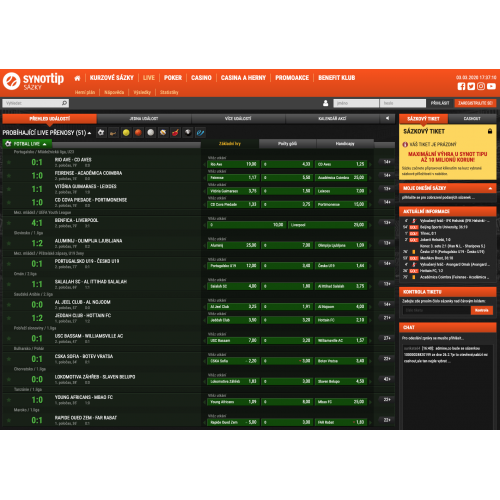The height and width of the screenshot is (500, 500).
Task: Collapse the Moje dnešní sázky panel
Action: [490, 188]
